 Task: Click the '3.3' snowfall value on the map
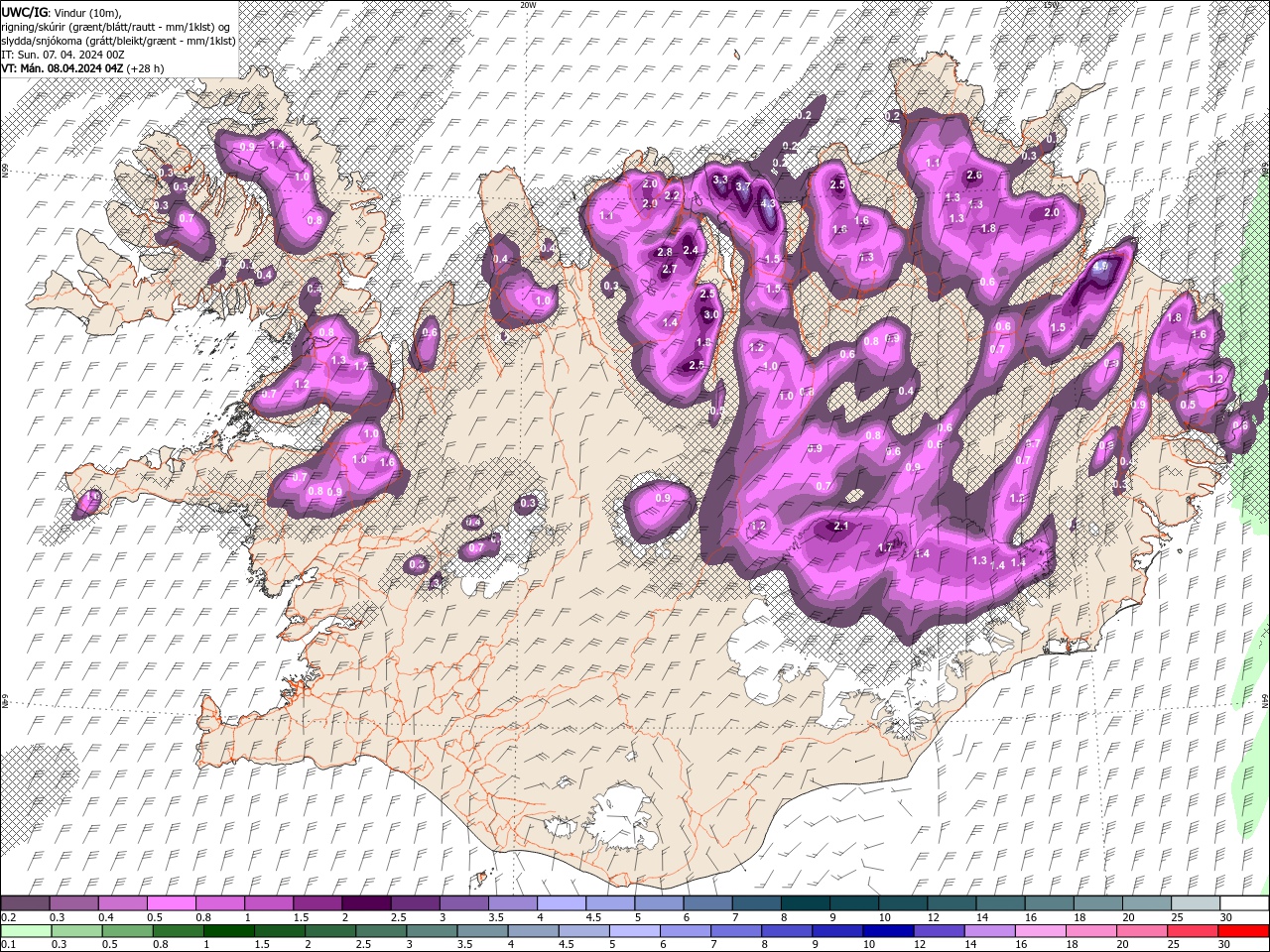720,179
